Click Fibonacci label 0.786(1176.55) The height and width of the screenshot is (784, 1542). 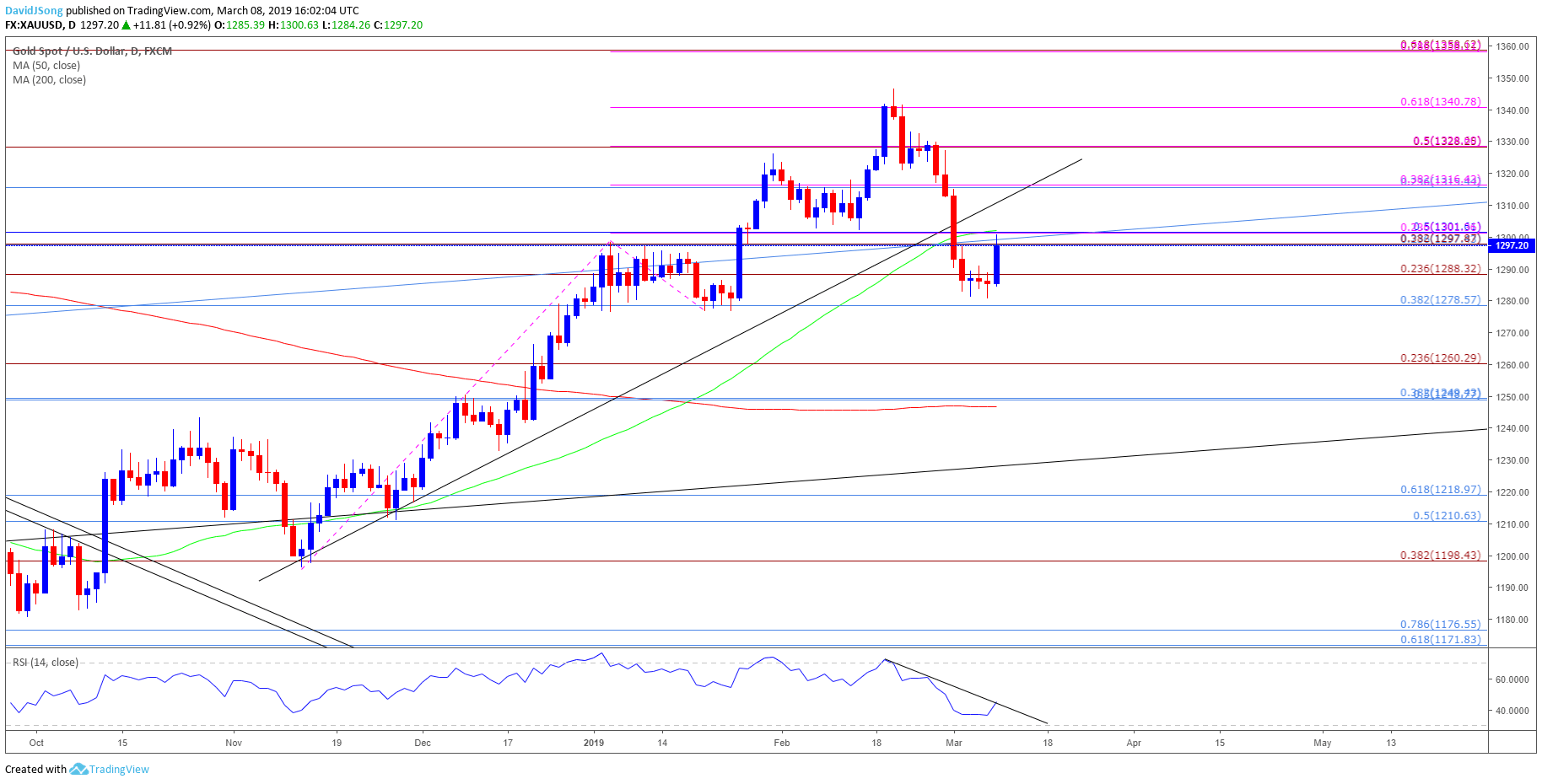click(x=1440, y=625)
